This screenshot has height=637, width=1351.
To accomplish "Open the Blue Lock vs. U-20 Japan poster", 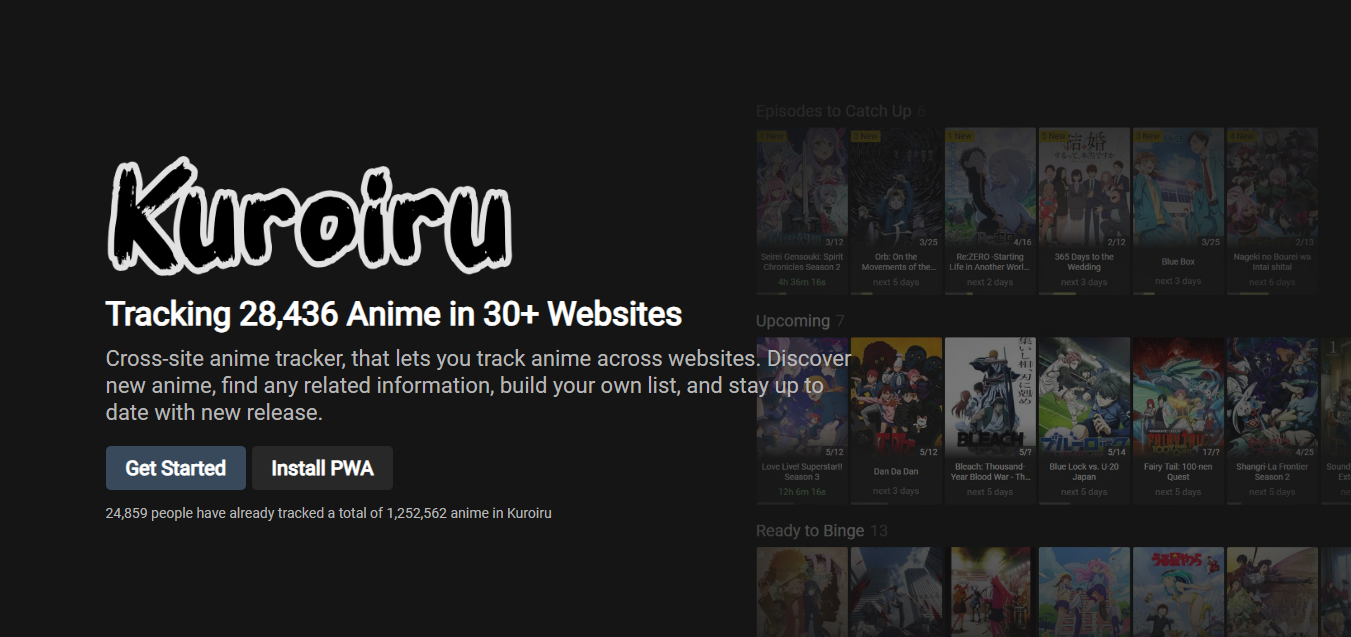I will click(1084, 398).
